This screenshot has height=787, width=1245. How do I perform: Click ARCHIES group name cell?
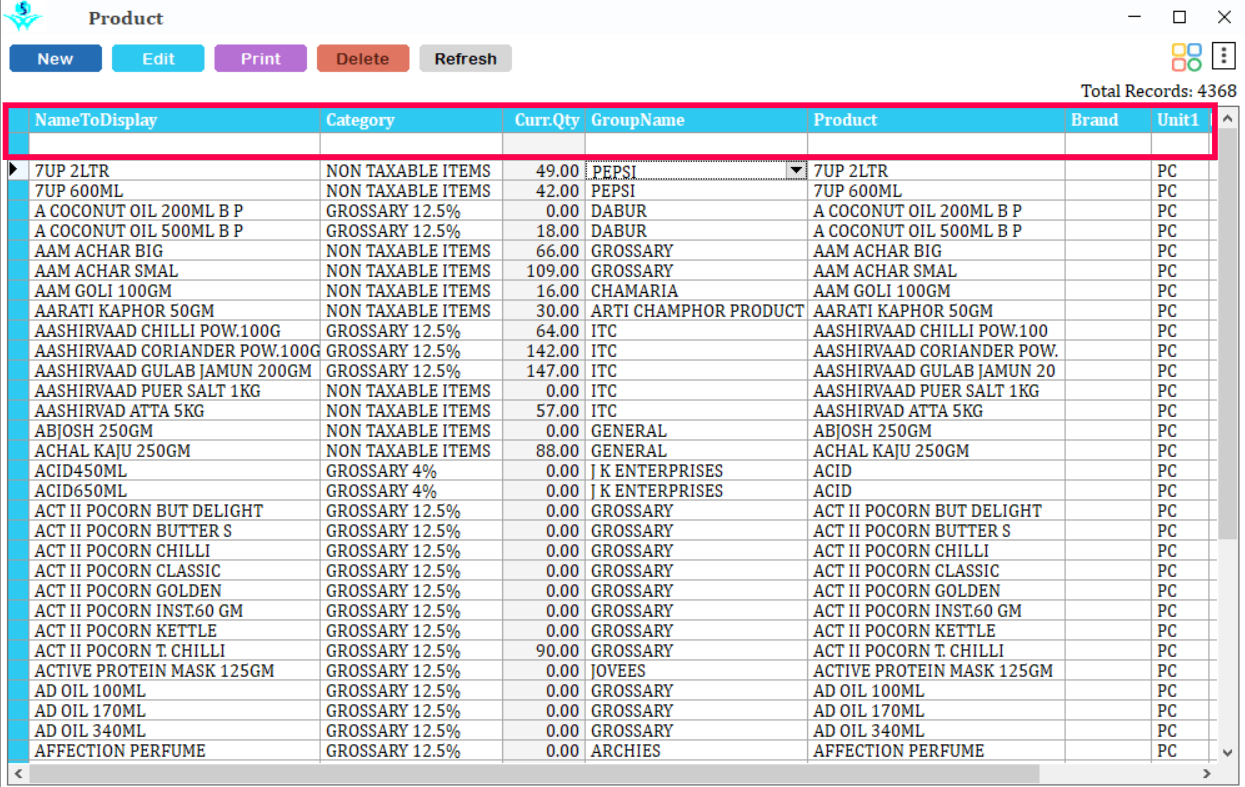click(x=696, y=751)
